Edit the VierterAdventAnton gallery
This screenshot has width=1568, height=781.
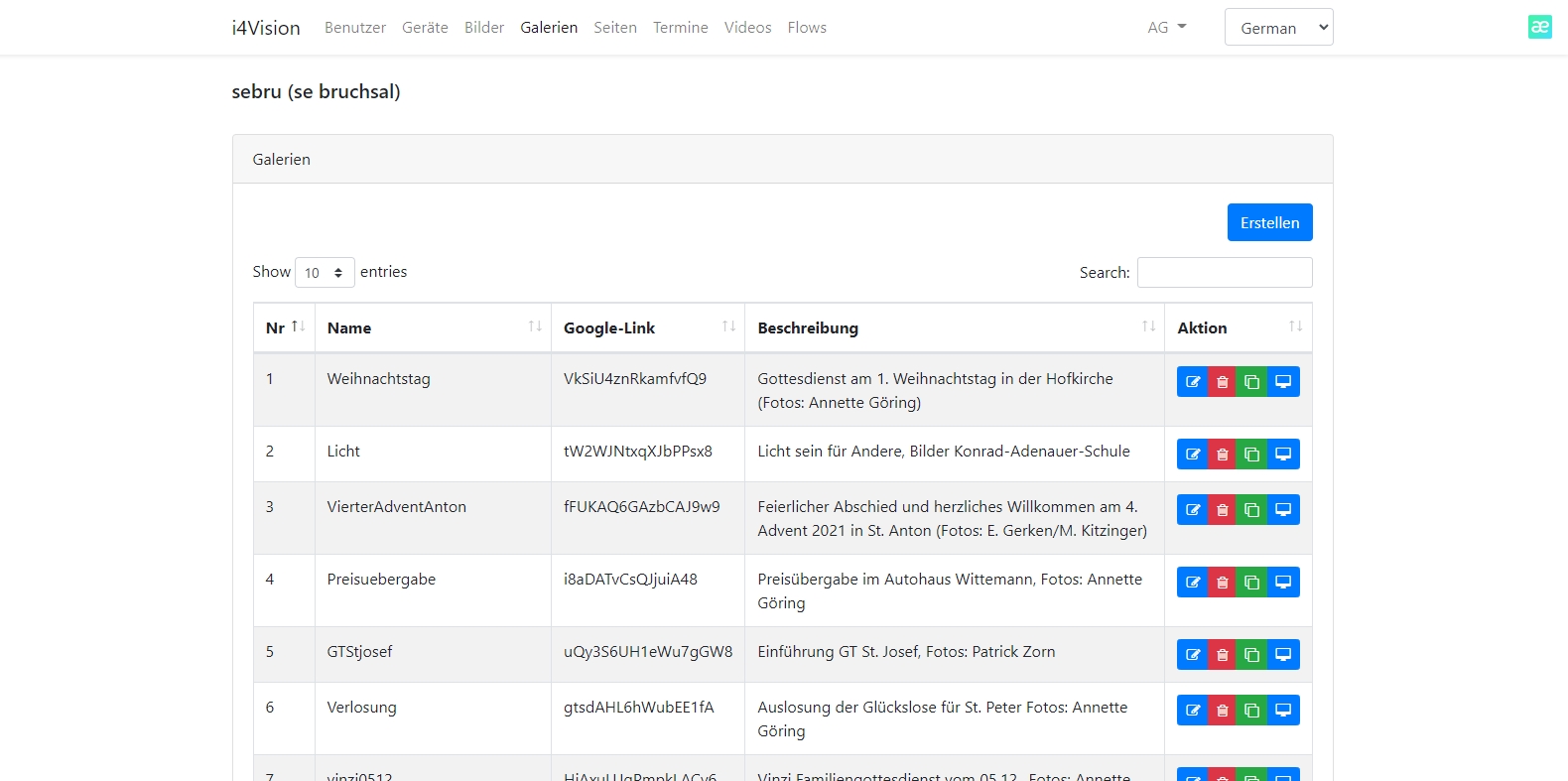click(1193, 510)
